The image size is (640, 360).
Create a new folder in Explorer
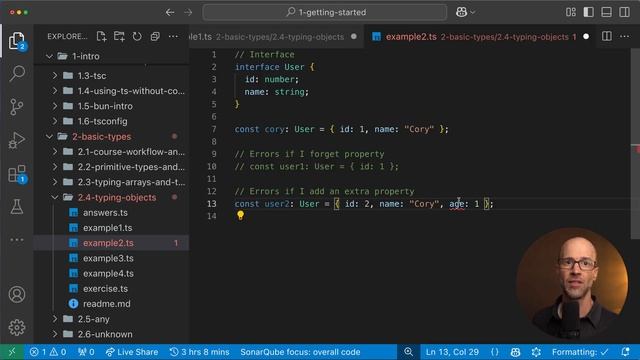pyautogui.click(x=119, y=37)
